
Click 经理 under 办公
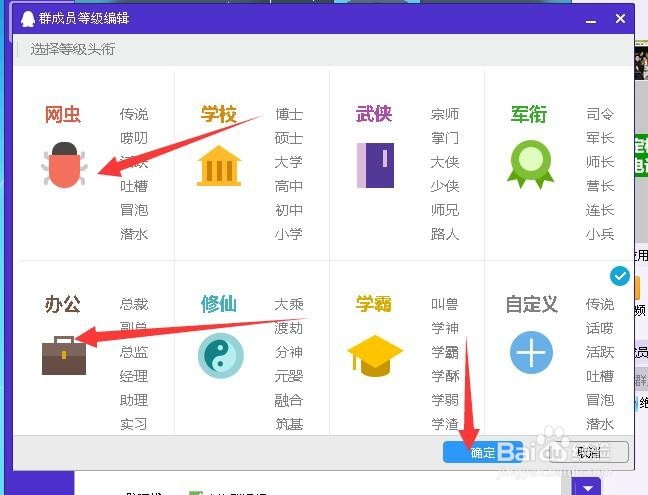click(x=134, y=376)
